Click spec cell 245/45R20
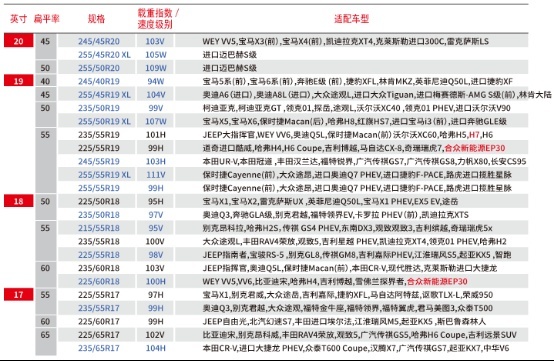Screen dimensions: 554x361 pyautogui.click(x=99, y=41)
